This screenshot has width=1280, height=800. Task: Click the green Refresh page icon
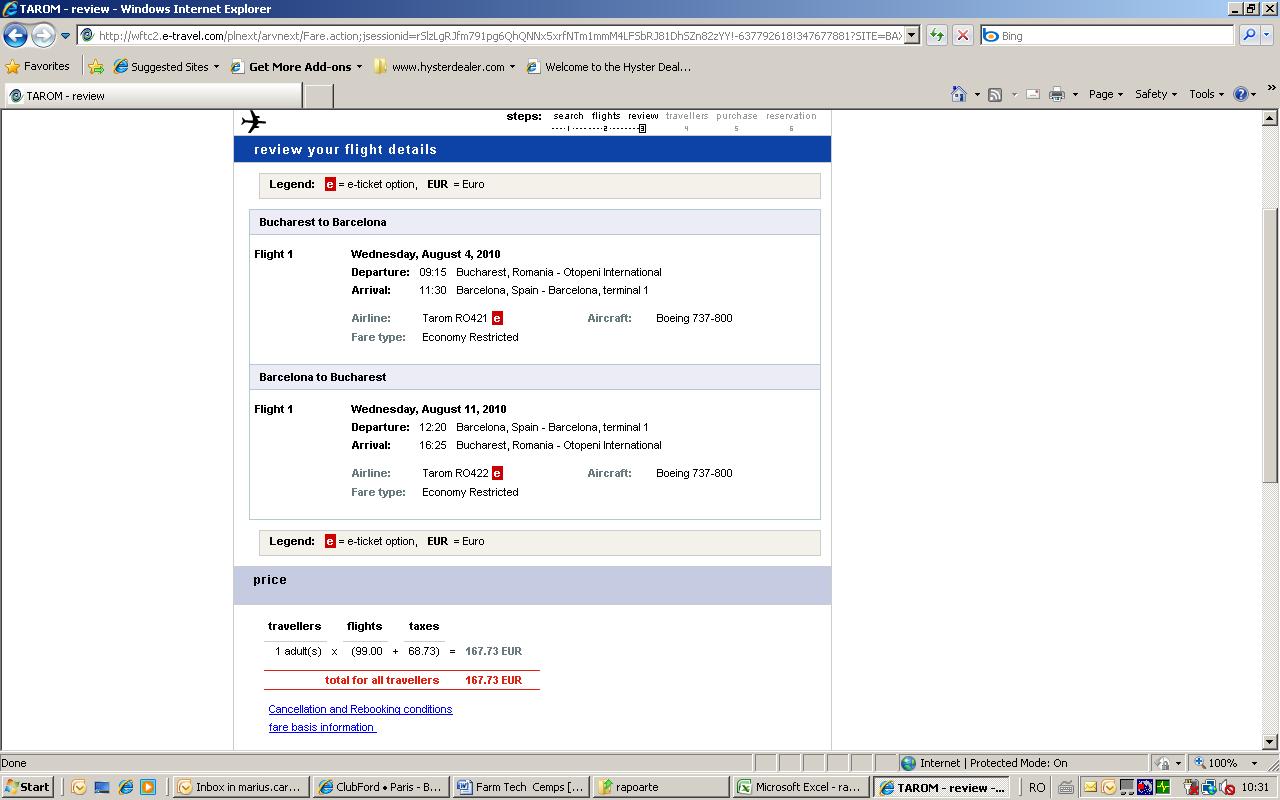click(937, 35)
